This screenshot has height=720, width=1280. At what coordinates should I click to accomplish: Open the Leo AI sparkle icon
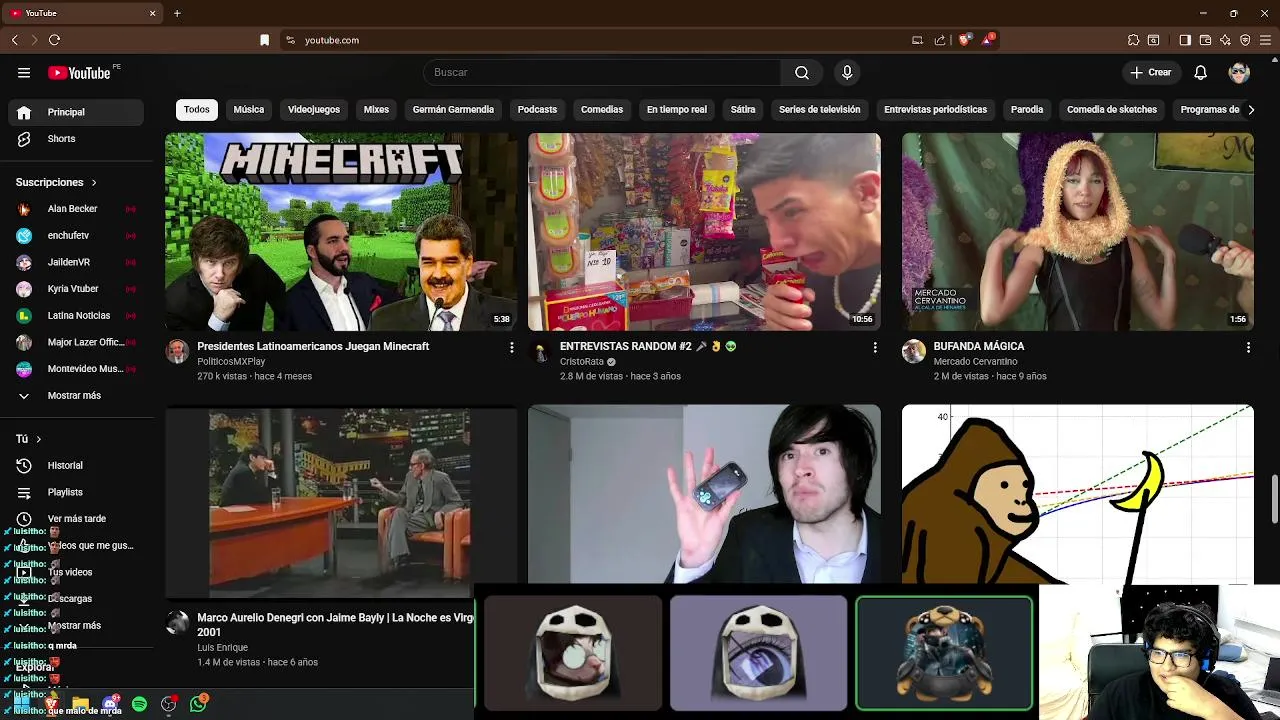pos(1225,40)
